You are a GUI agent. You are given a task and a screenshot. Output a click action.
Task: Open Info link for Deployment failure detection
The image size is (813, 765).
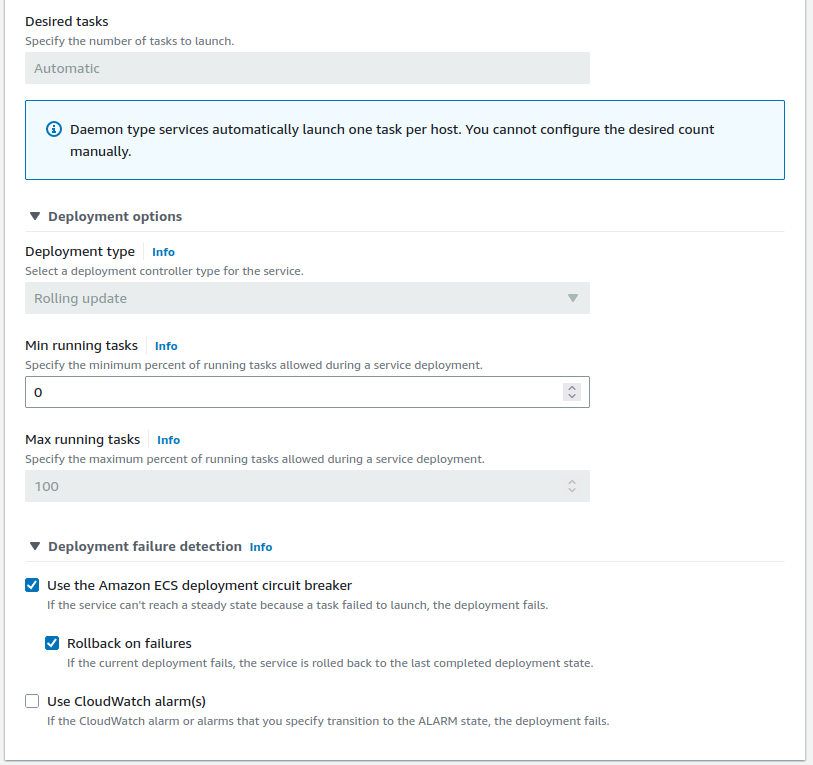[x=261, y=547]
